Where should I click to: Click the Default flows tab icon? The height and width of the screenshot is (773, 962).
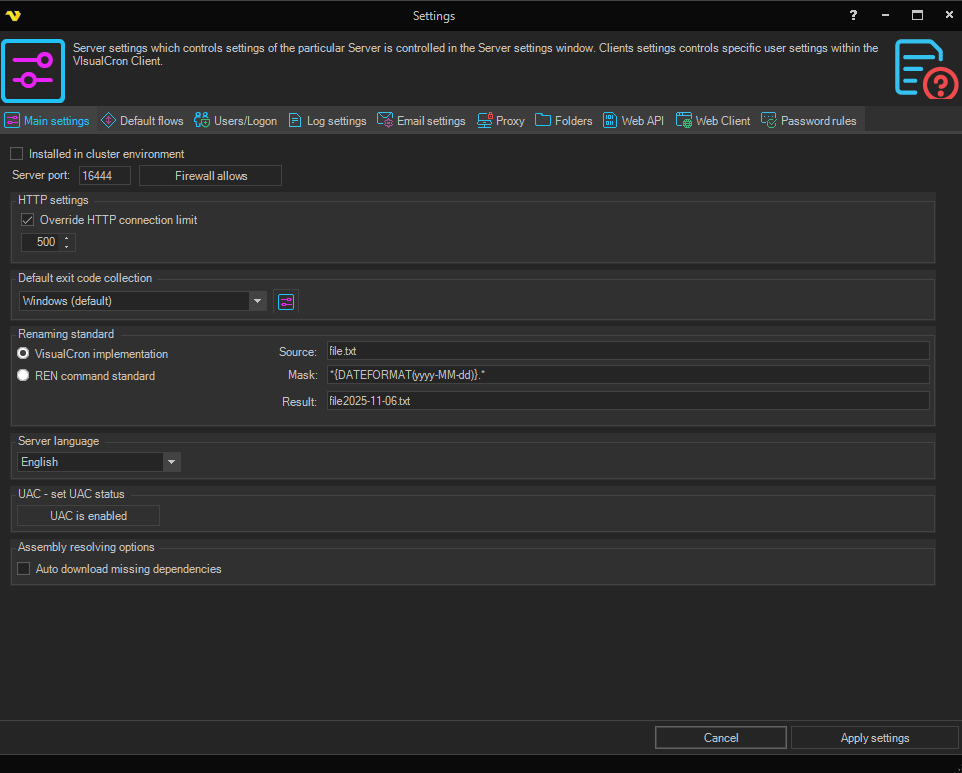(108, 121)
